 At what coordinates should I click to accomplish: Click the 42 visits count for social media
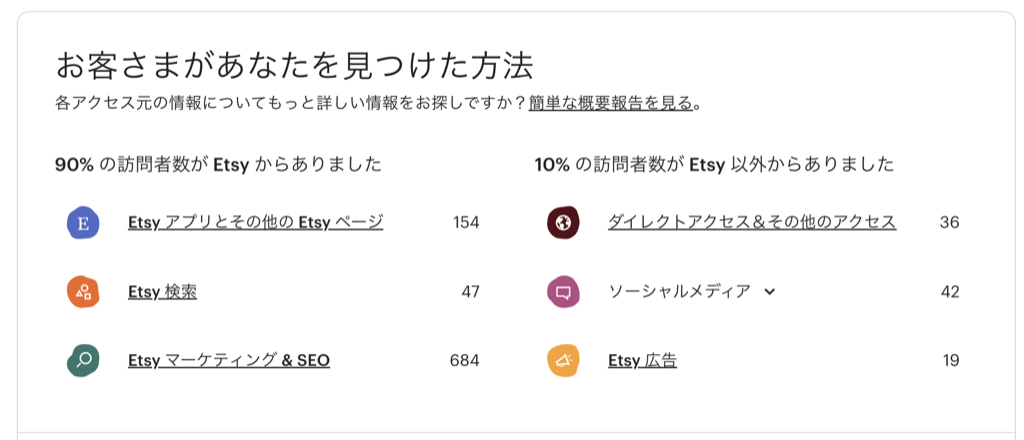pyautogui.click(x=949, y=292)
